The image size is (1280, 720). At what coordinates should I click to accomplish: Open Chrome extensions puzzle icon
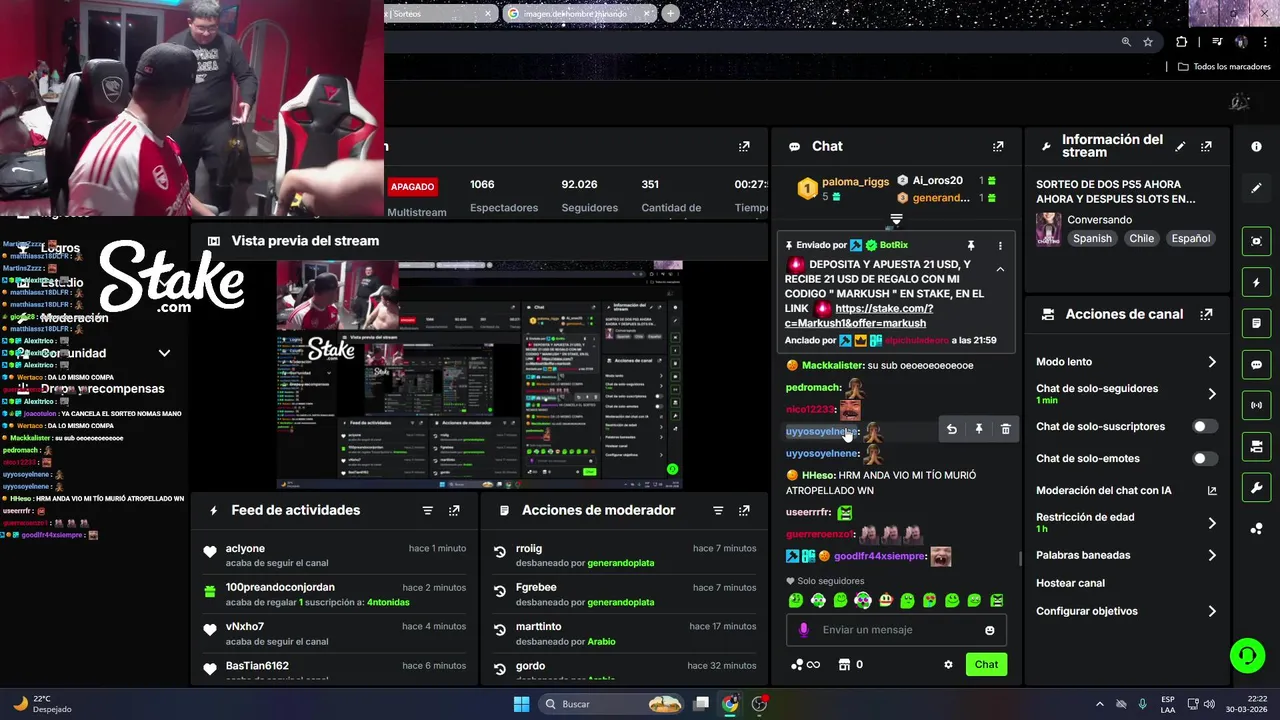[x=1182, y=42]
